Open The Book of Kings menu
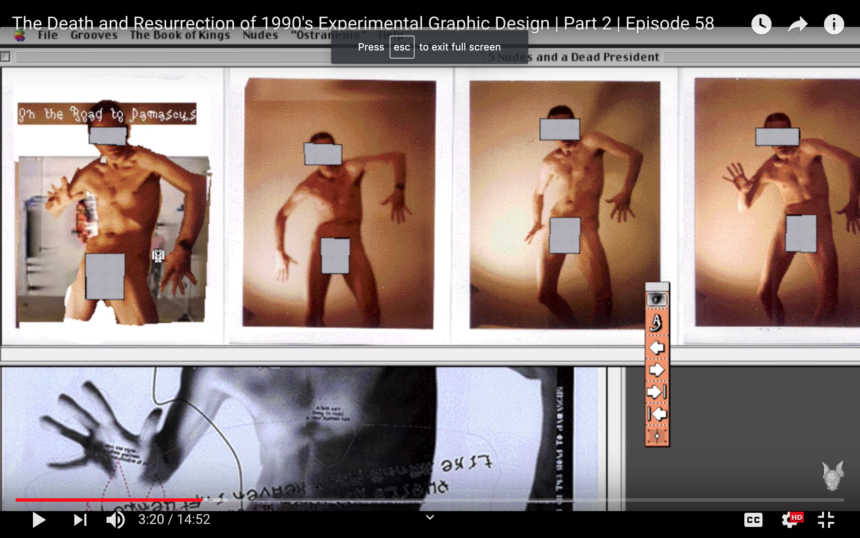 click(x=180, y=35)
